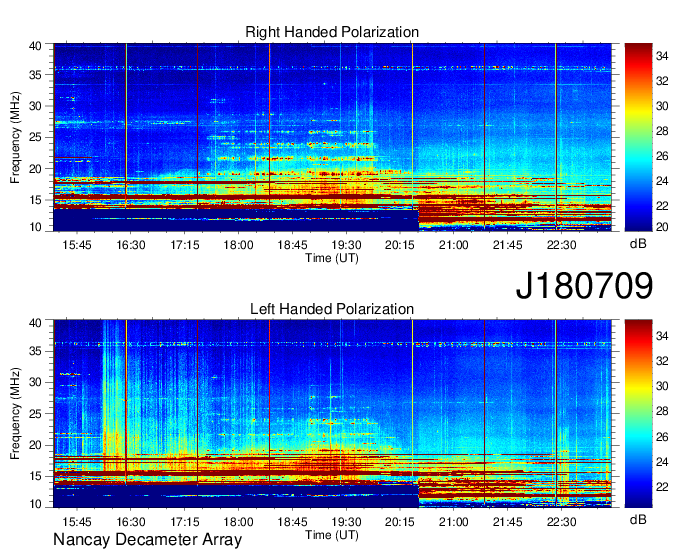This screenshot has height=552, width=680.
Task: Click the "40" frequency tick of the Left Handed plot
Action: [36, 323]
